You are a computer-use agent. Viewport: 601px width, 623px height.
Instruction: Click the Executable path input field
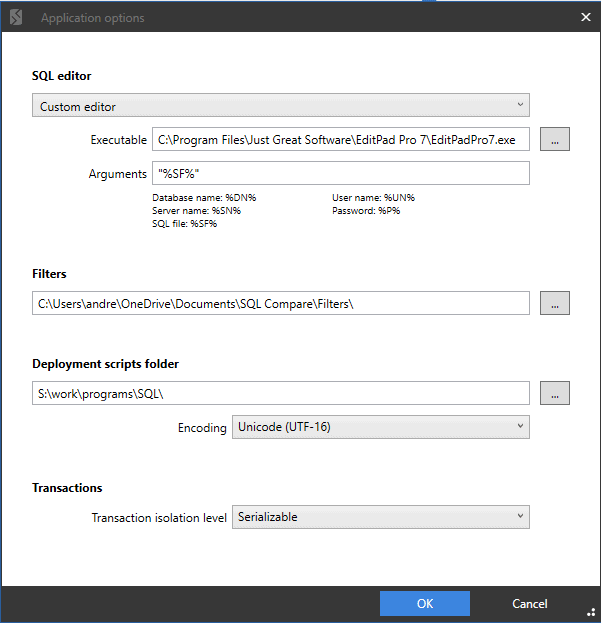point(341,139)
